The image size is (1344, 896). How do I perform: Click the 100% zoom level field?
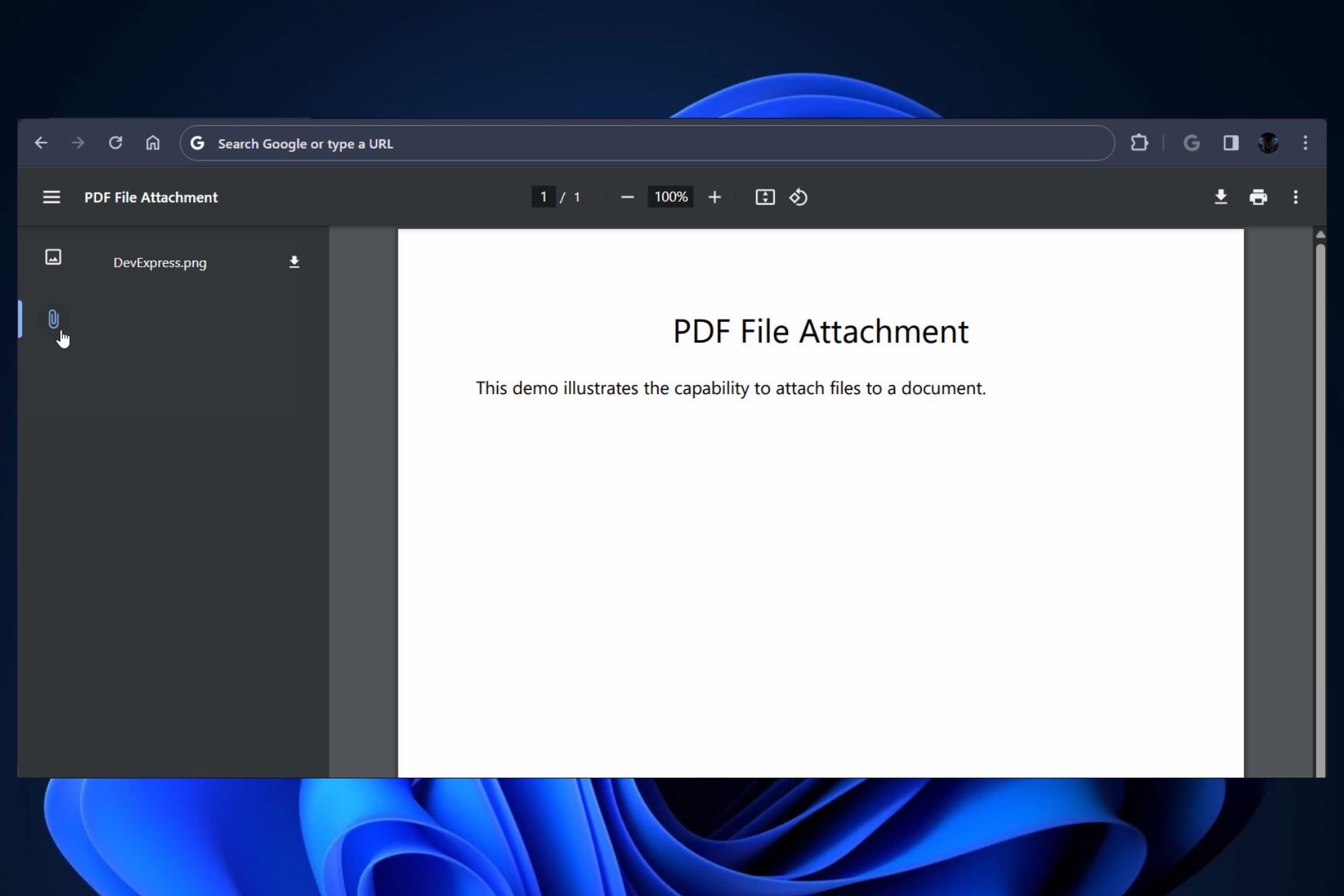(671, 197)
